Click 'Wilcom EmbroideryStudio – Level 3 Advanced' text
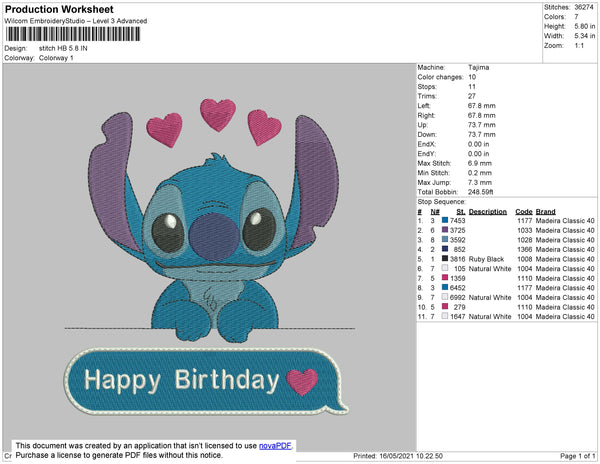 [76, 21]
